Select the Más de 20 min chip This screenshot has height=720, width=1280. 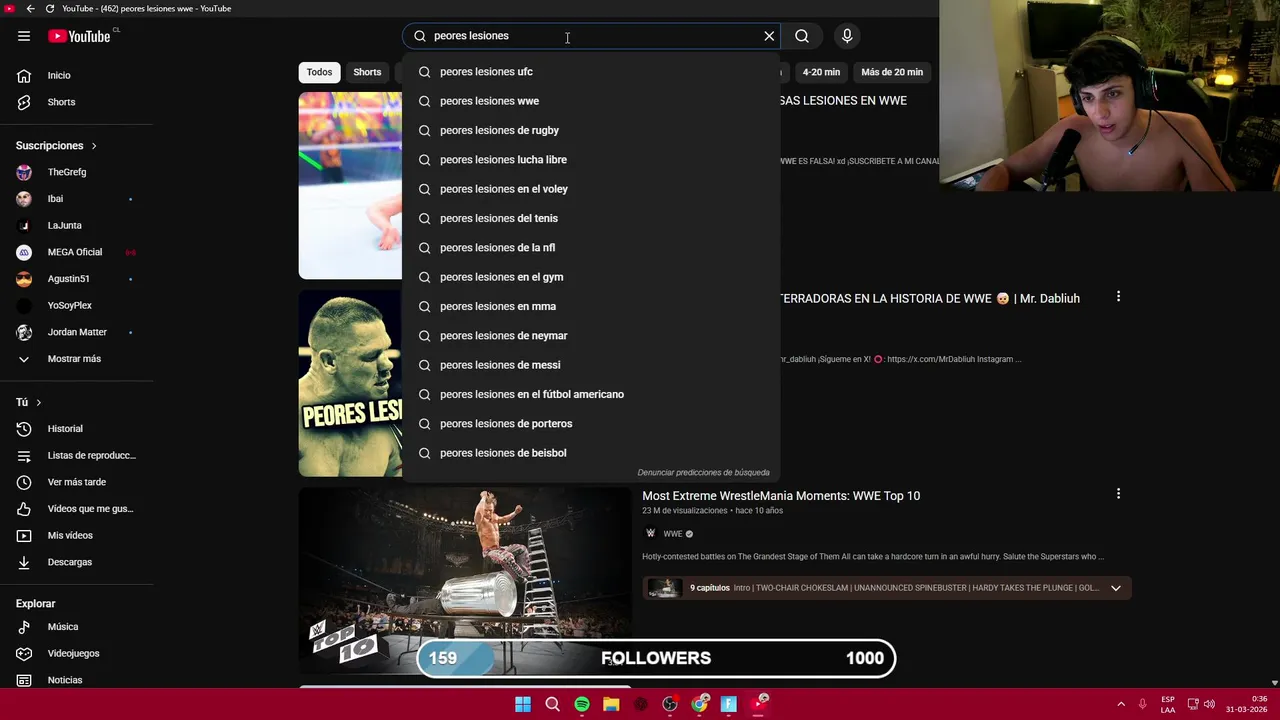point(892,72)
